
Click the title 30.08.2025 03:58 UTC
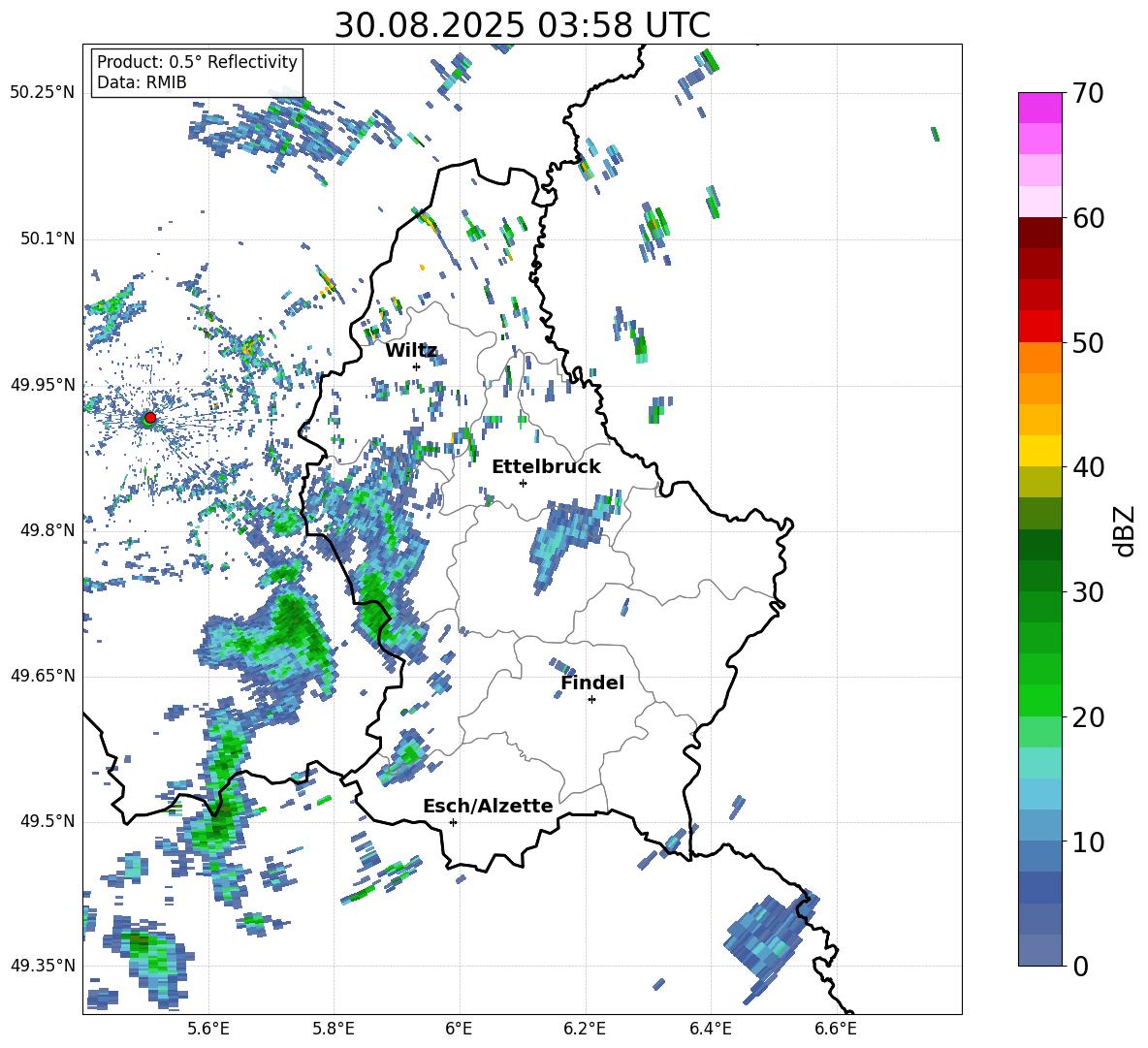pos(522,25)
